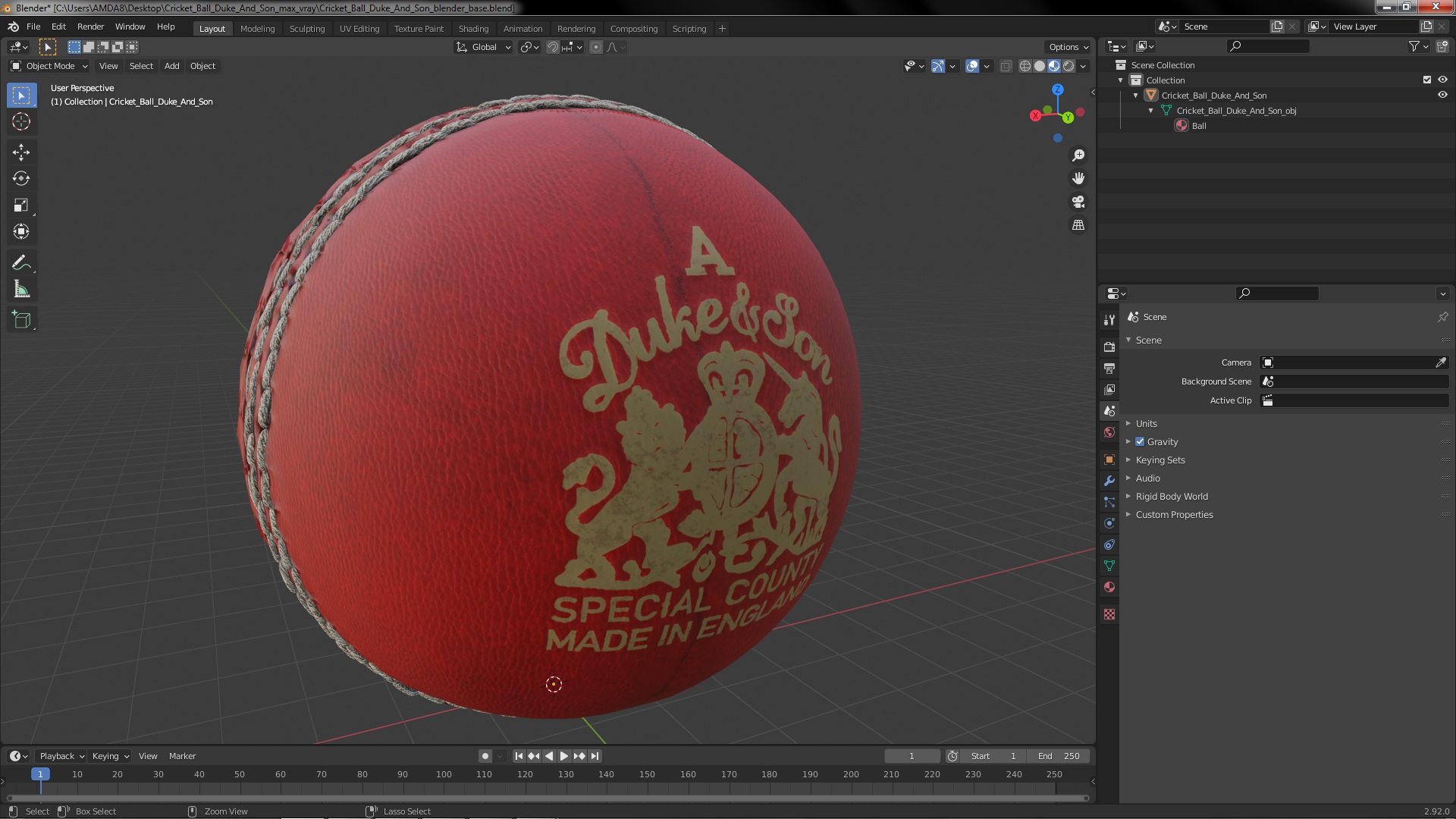Open the Tool properties tab

click(1109, 320)
